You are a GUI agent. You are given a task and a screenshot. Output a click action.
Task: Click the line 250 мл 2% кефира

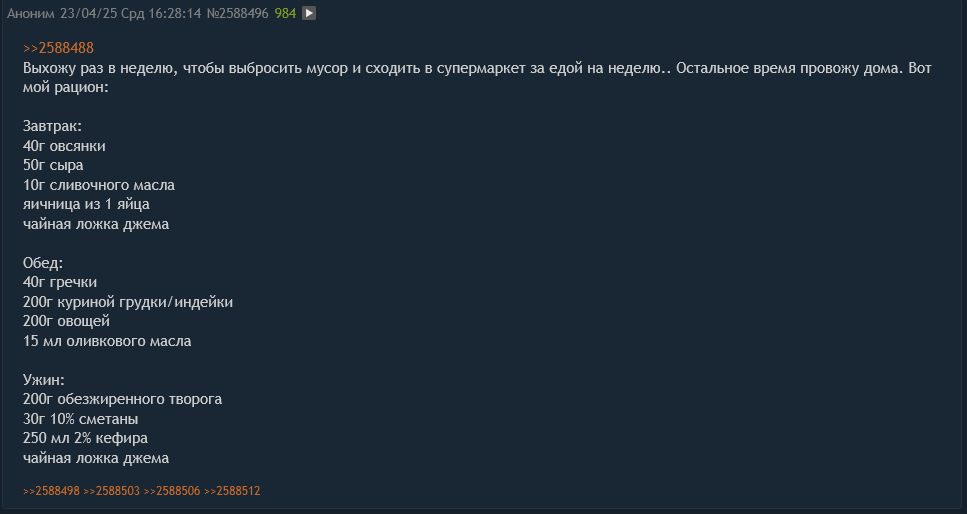click(x=85, y=438)
